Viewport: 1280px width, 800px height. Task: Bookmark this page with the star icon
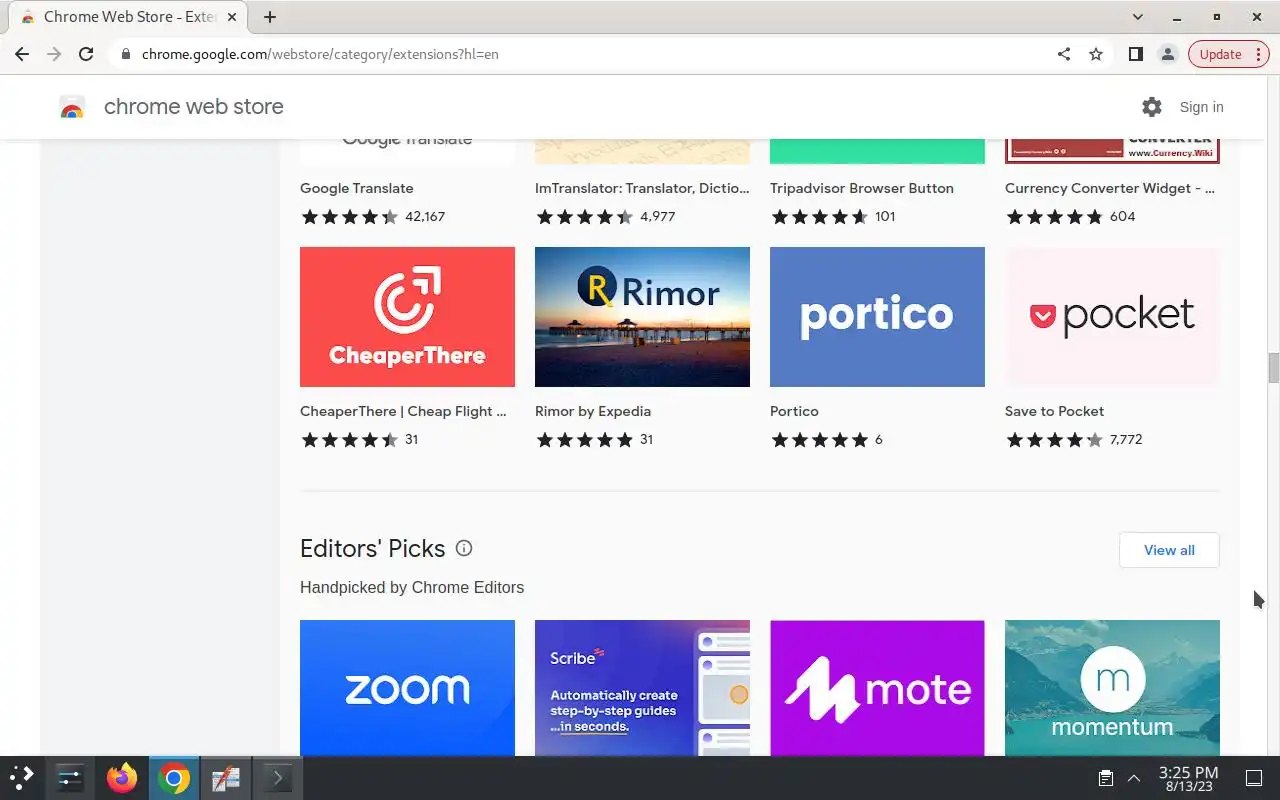(1096, 54)
